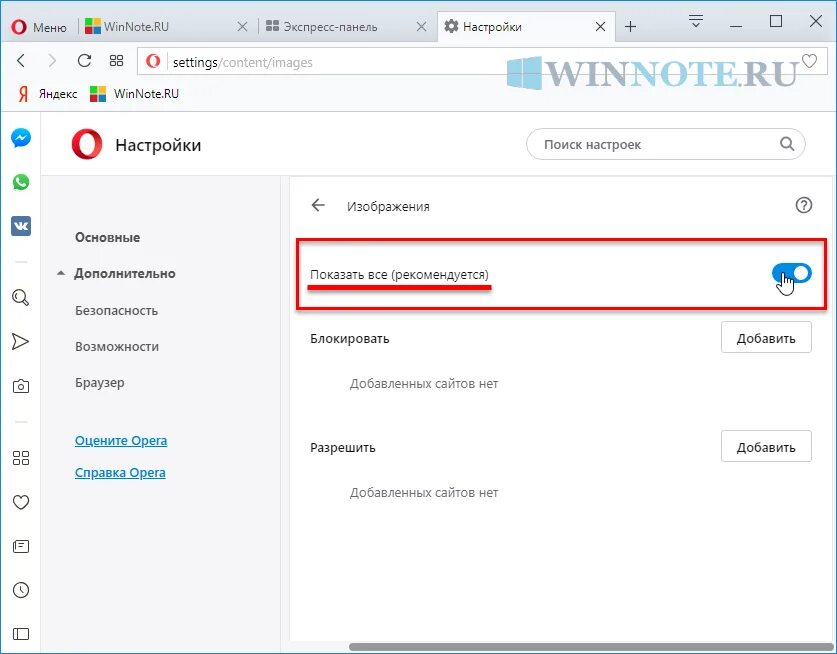Open help question mark for Изображения
The height and width of the screenshot is (654, 837).
(803, 205)
